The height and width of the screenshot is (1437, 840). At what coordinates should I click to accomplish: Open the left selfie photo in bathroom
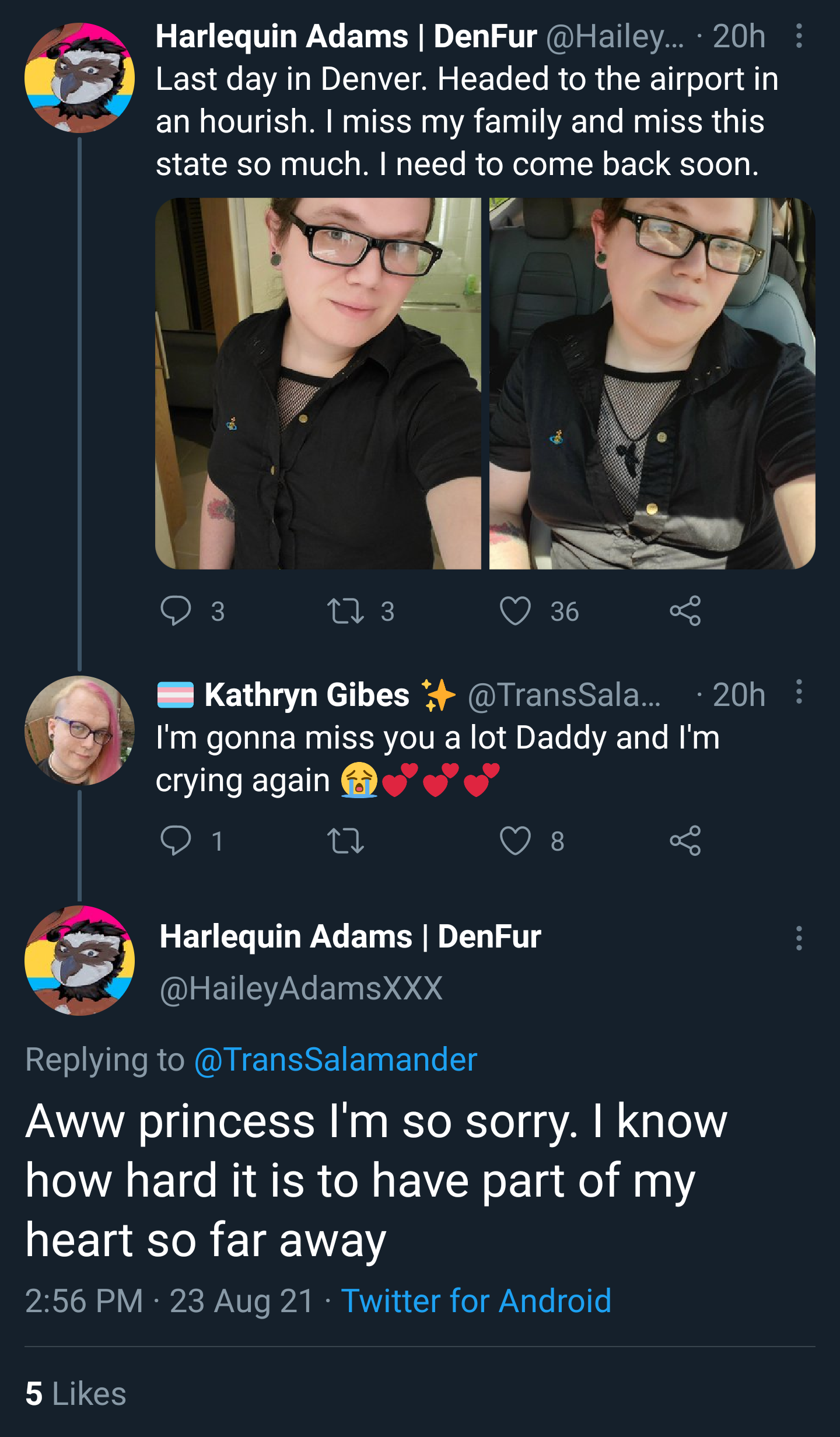pos(318,383)
